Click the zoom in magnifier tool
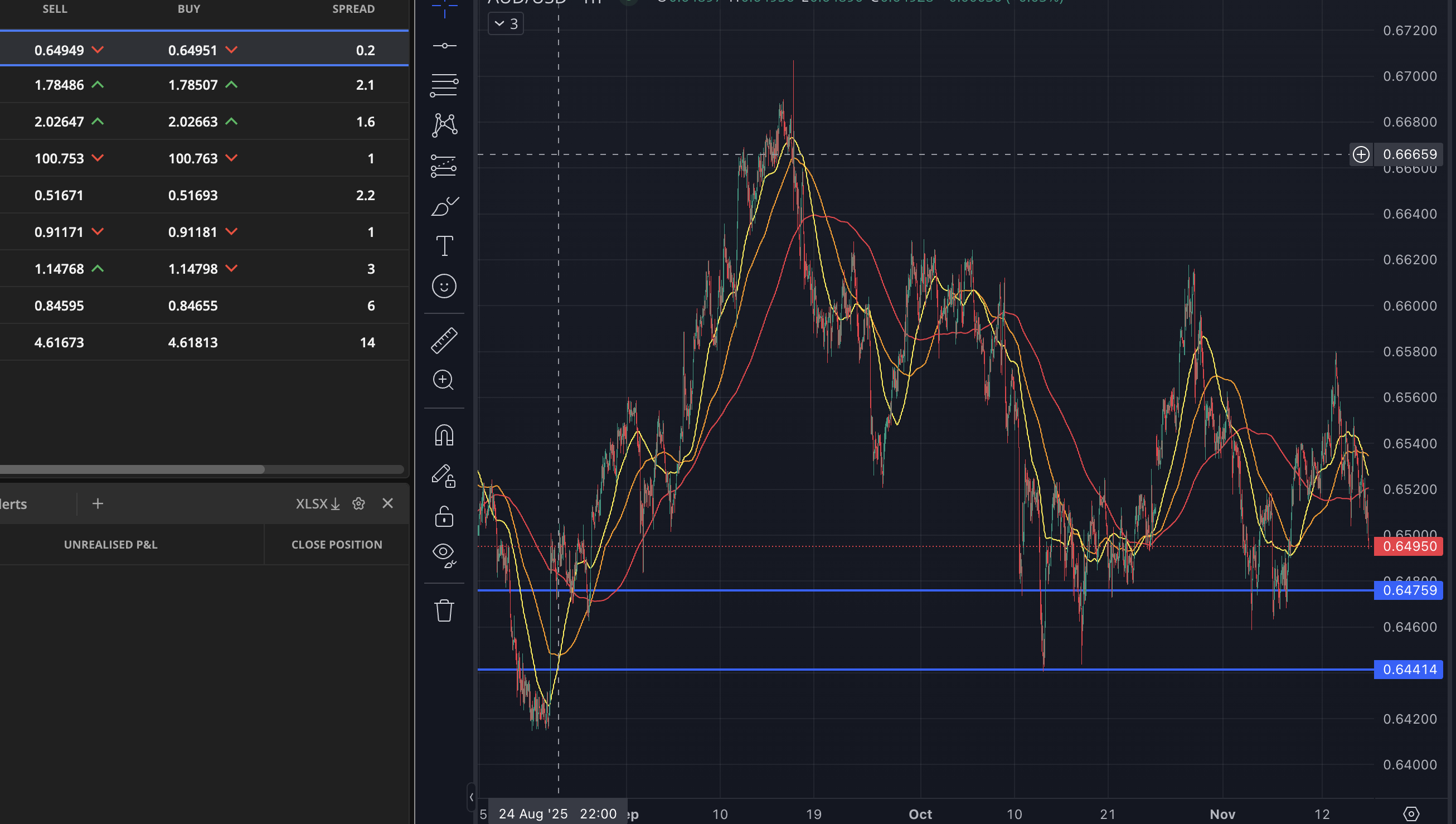Image resolution: width=1456 pixels, height=824 pixels. pos(444,380)
